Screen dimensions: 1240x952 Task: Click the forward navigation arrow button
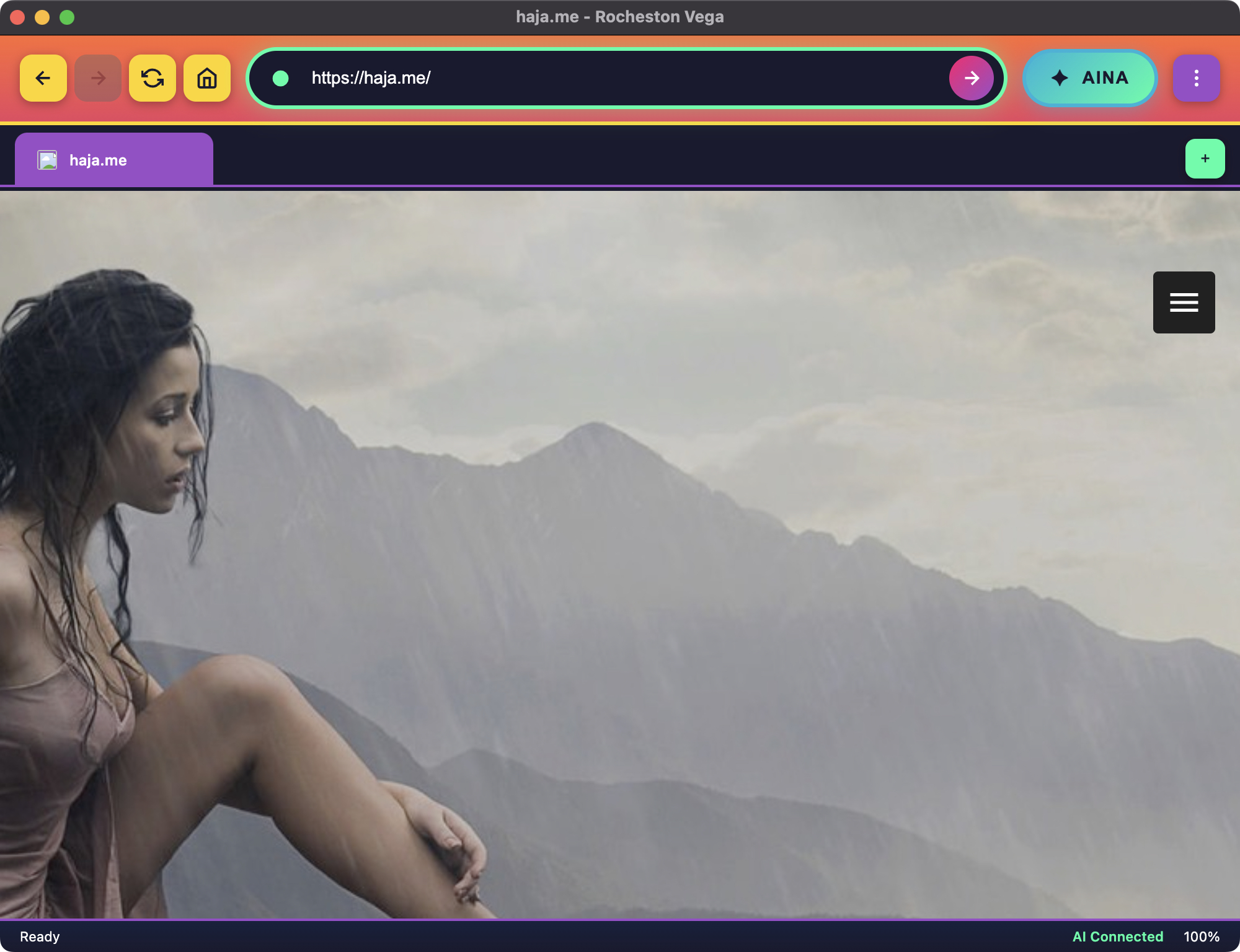[97, 78]
